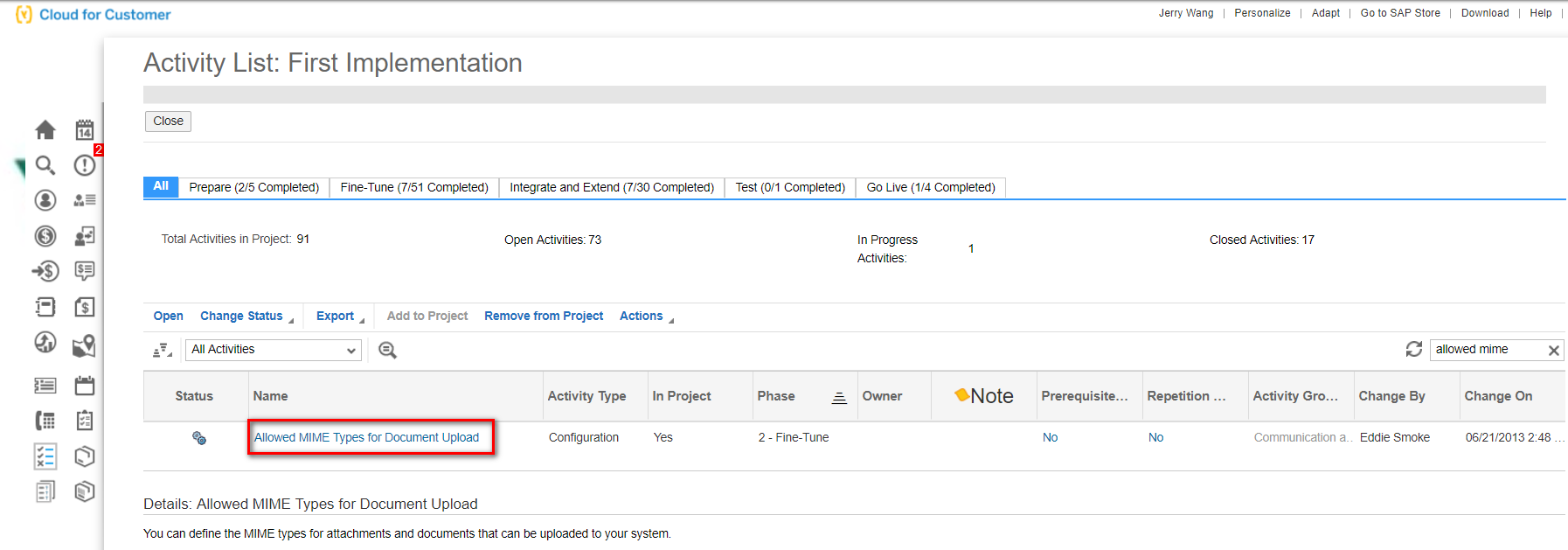The image size is (1568, 550).
Task: Switch to the Fine-Tune phase tab
Action: click(x=414, y=187)
